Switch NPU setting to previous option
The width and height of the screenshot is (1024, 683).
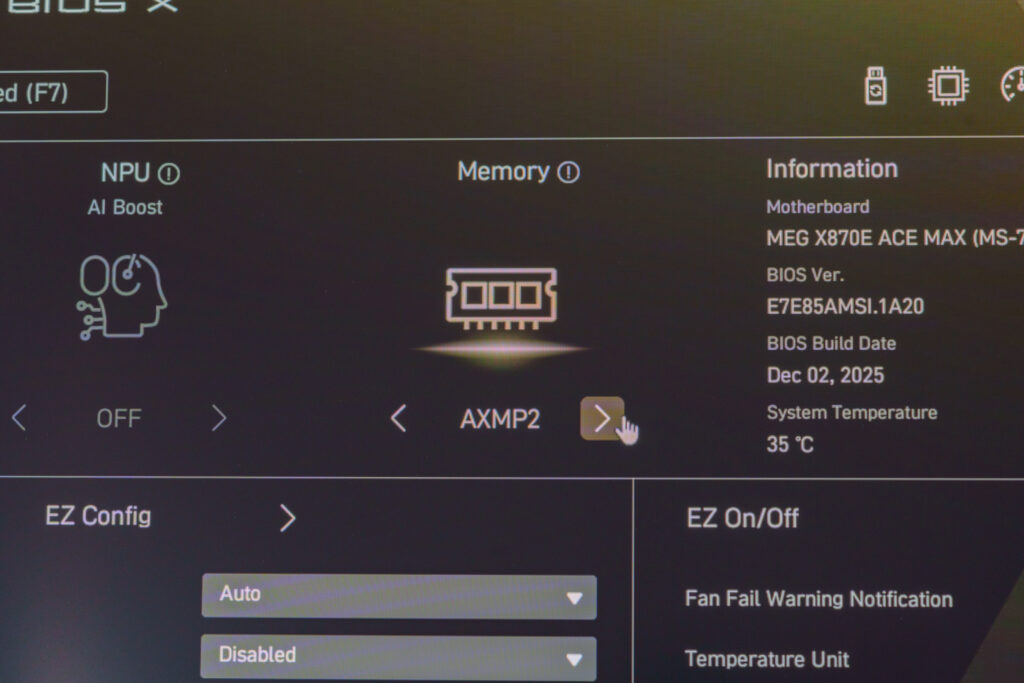[19, 418]
